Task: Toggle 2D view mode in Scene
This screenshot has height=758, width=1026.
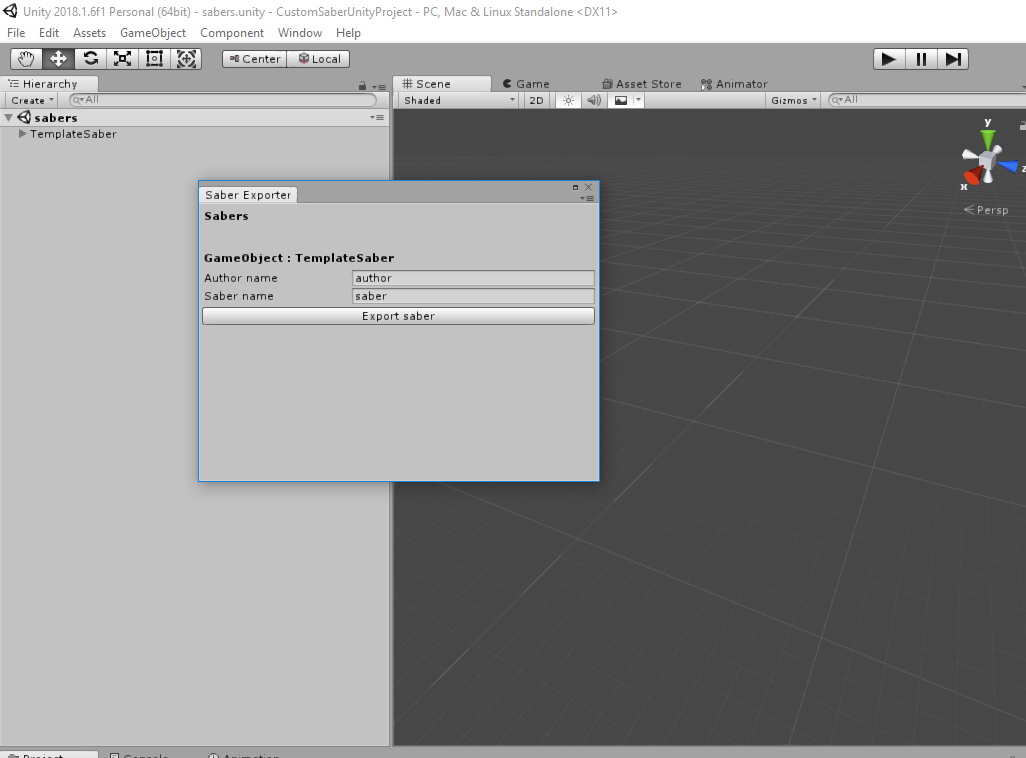Action: pyautogui.click(x=537, y=100)
